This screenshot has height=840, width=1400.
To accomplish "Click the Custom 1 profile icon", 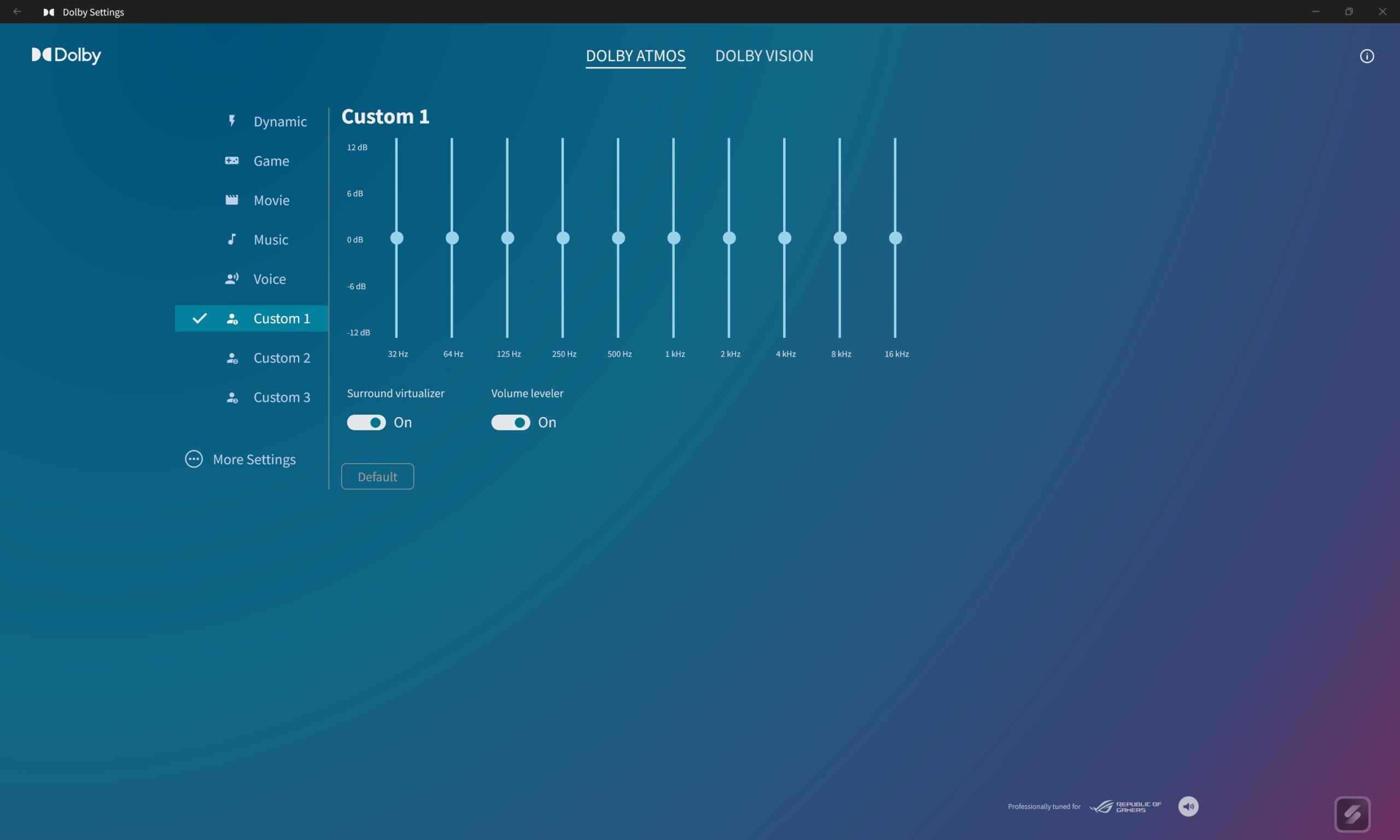I will coord(232,319).
